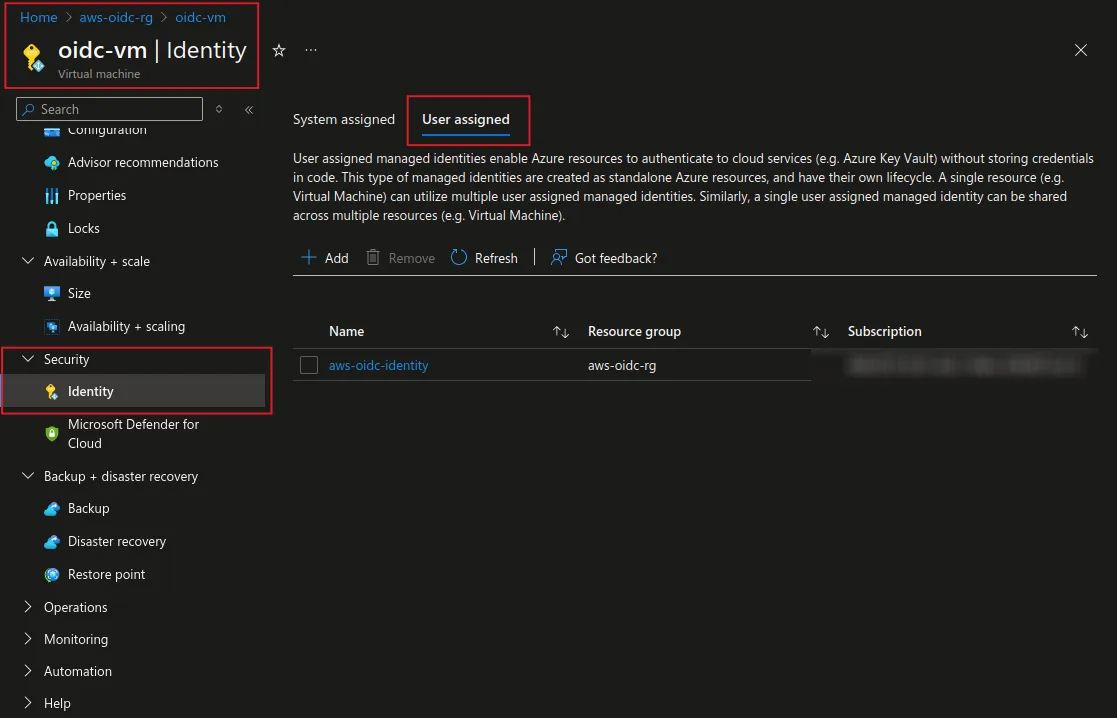
Task: Click the Backup cloud icon
Action: click(x=52, y=509)
